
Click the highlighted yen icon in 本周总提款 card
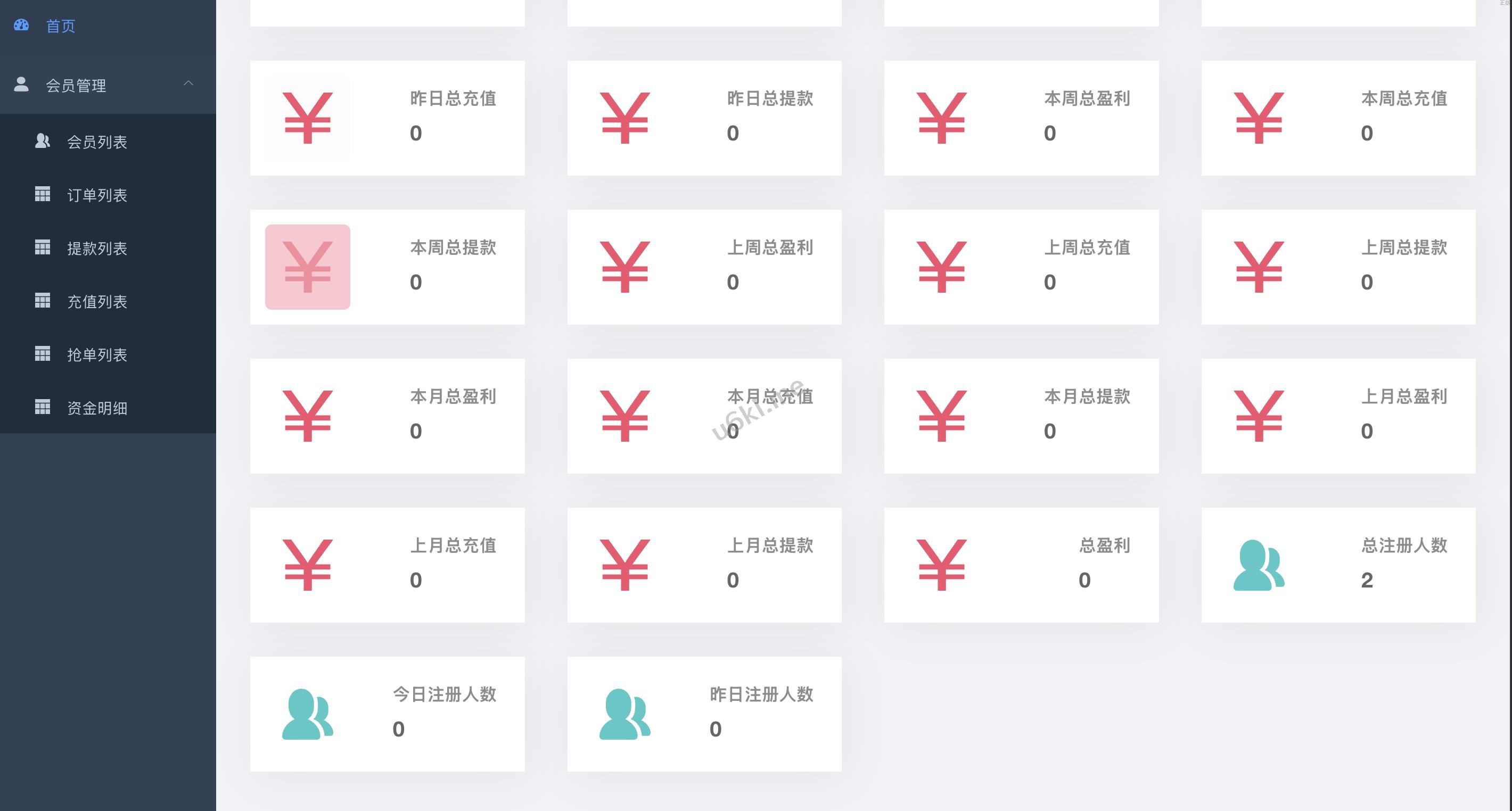click(x=308, y=267)
